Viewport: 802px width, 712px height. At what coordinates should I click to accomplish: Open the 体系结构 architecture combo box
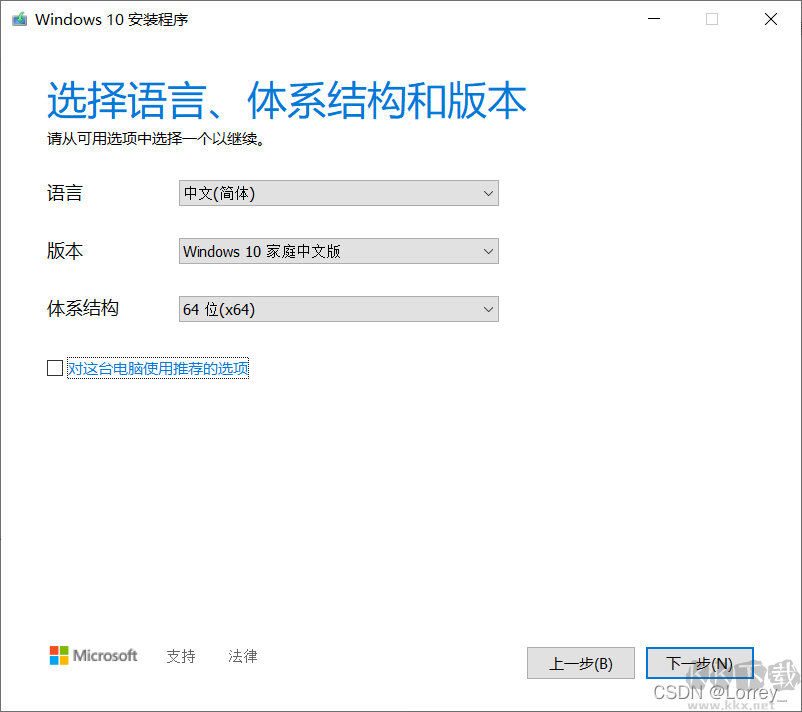[x=338, y=309]
